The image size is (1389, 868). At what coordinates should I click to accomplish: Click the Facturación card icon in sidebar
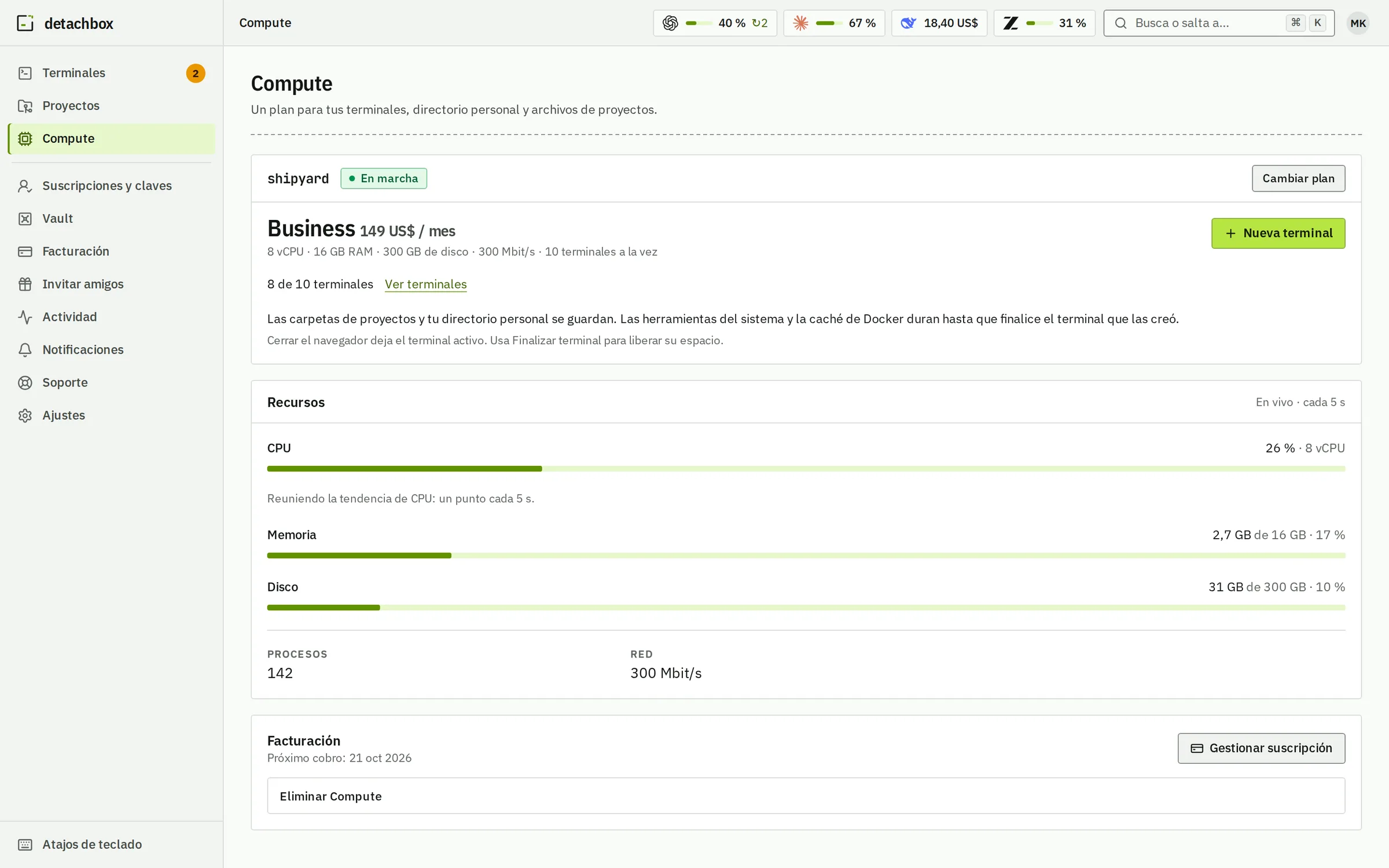coord(25,252)
